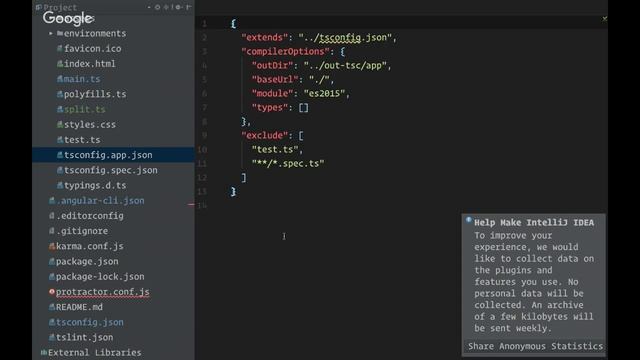Click the scroll-from-source target icon
Screen dimensions: 640x360
158,7
